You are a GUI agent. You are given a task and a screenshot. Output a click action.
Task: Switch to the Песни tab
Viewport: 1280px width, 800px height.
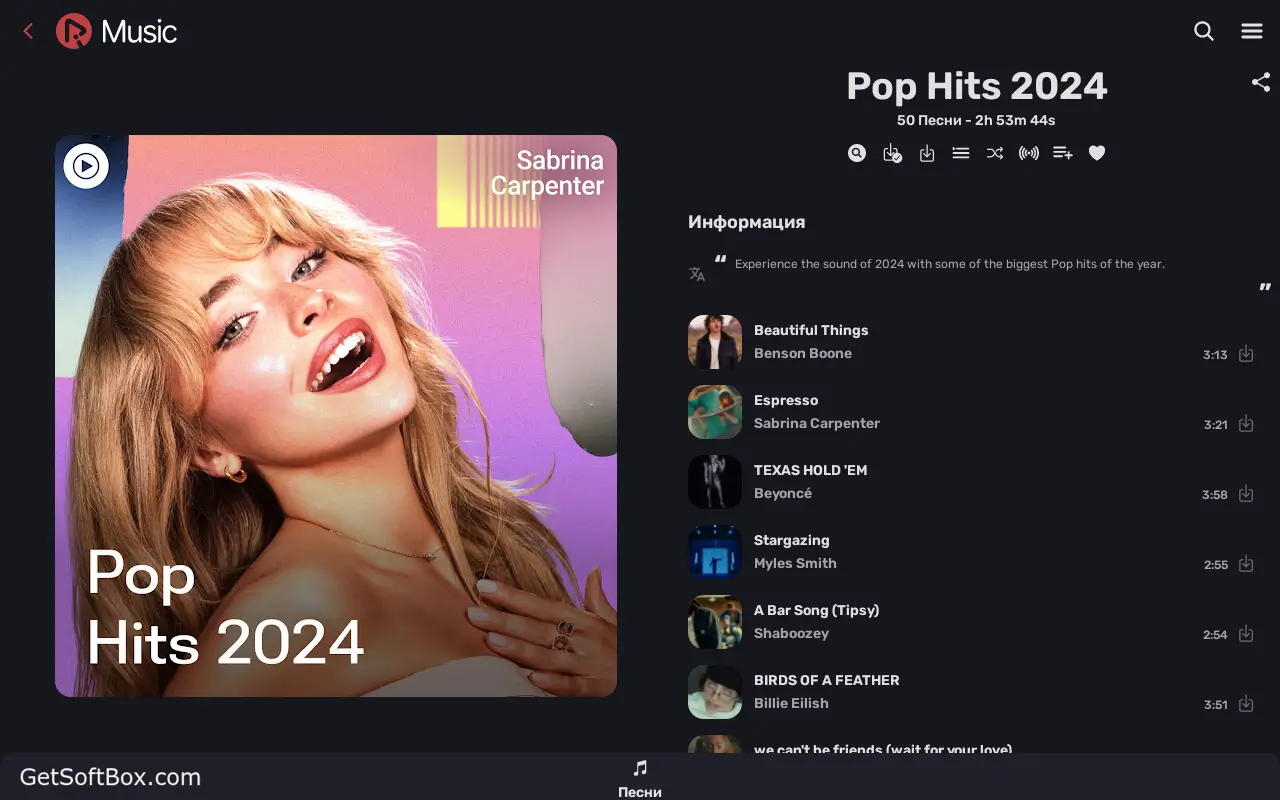tap(640, 778)
